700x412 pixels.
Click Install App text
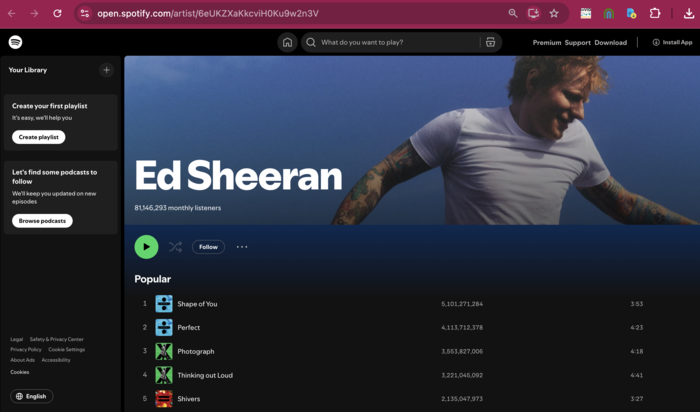point(677,42)
